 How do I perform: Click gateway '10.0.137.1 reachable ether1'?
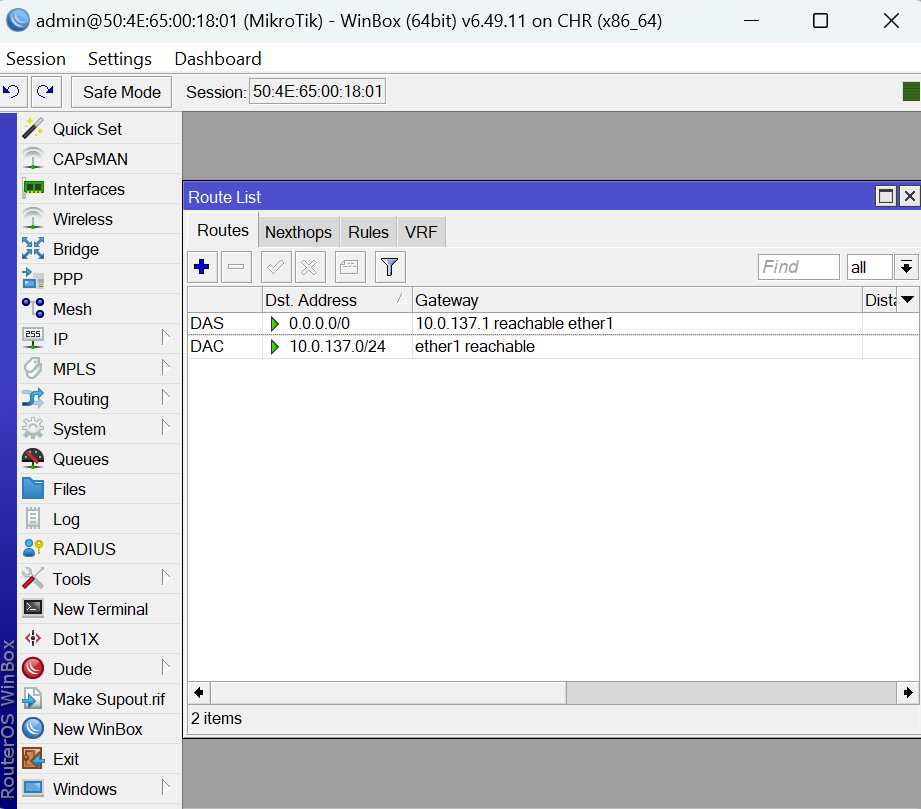(x=515, y=323)
